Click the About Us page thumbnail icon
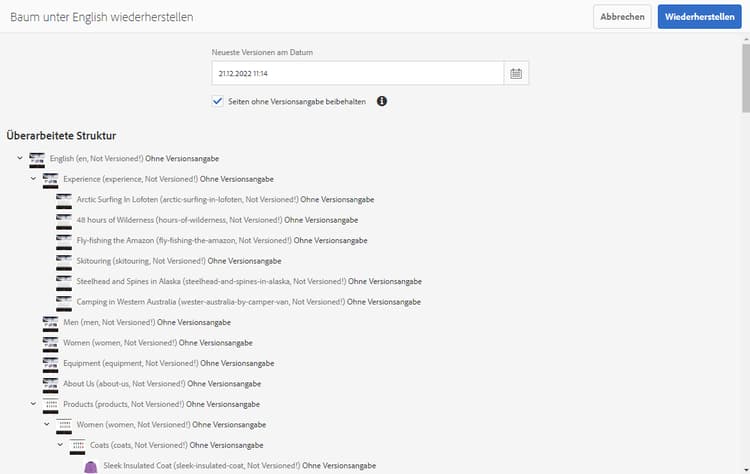The height and width of the screenshot is (474, 750). (50, 386)
